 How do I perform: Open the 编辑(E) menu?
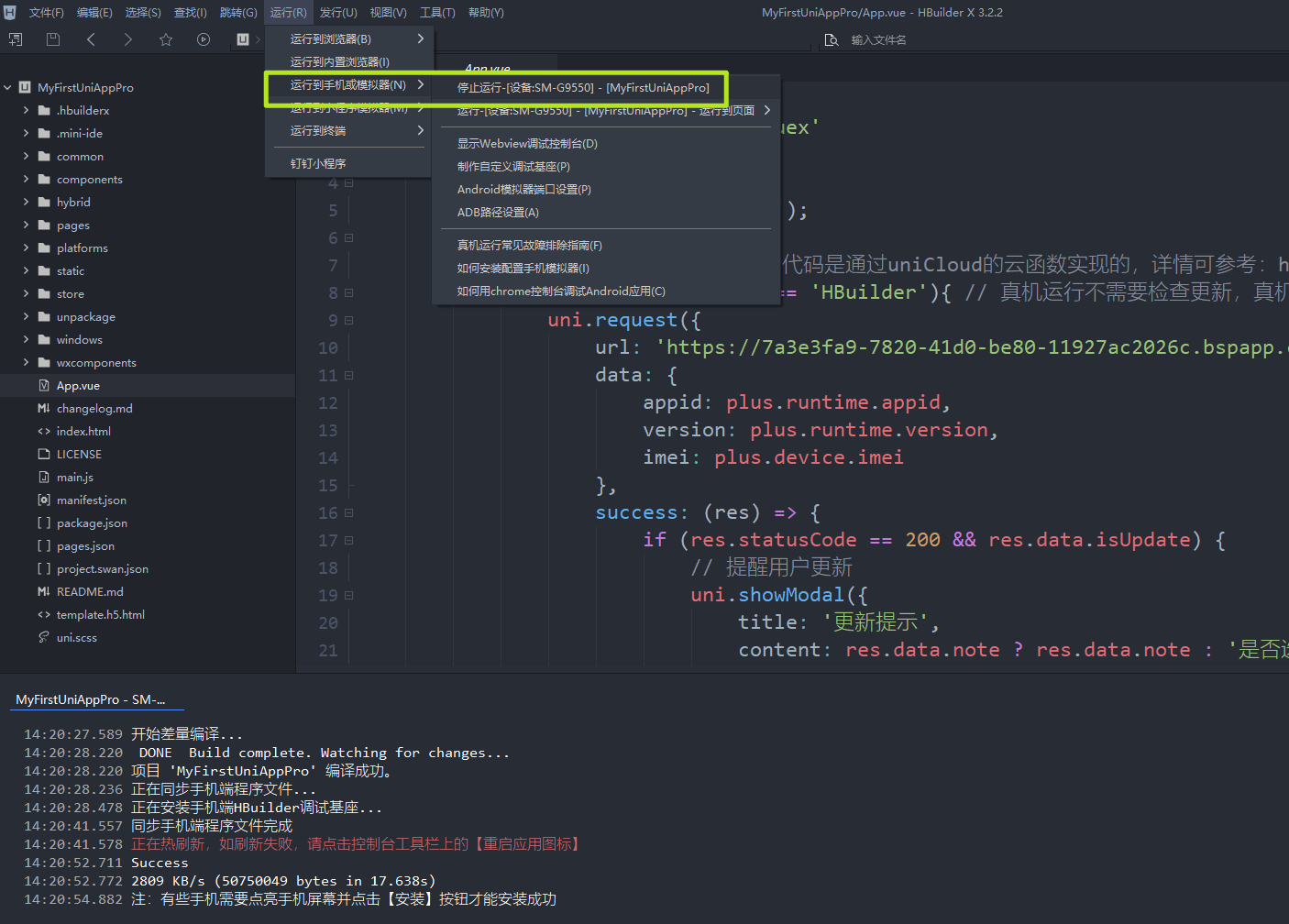click(94, 13)
